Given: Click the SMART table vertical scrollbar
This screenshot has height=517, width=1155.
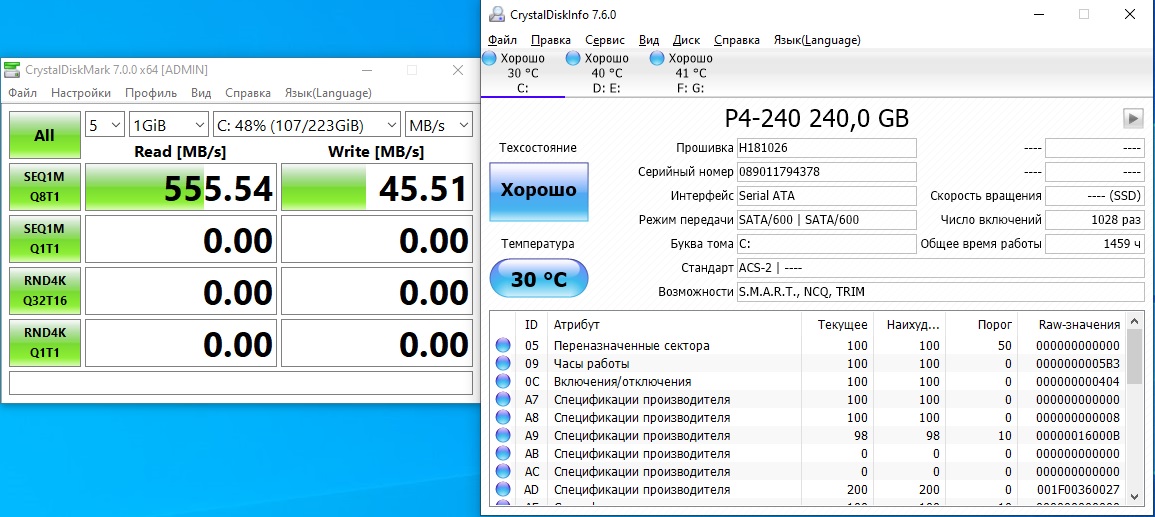Looking at the screenshot, I should point(1135,409).
